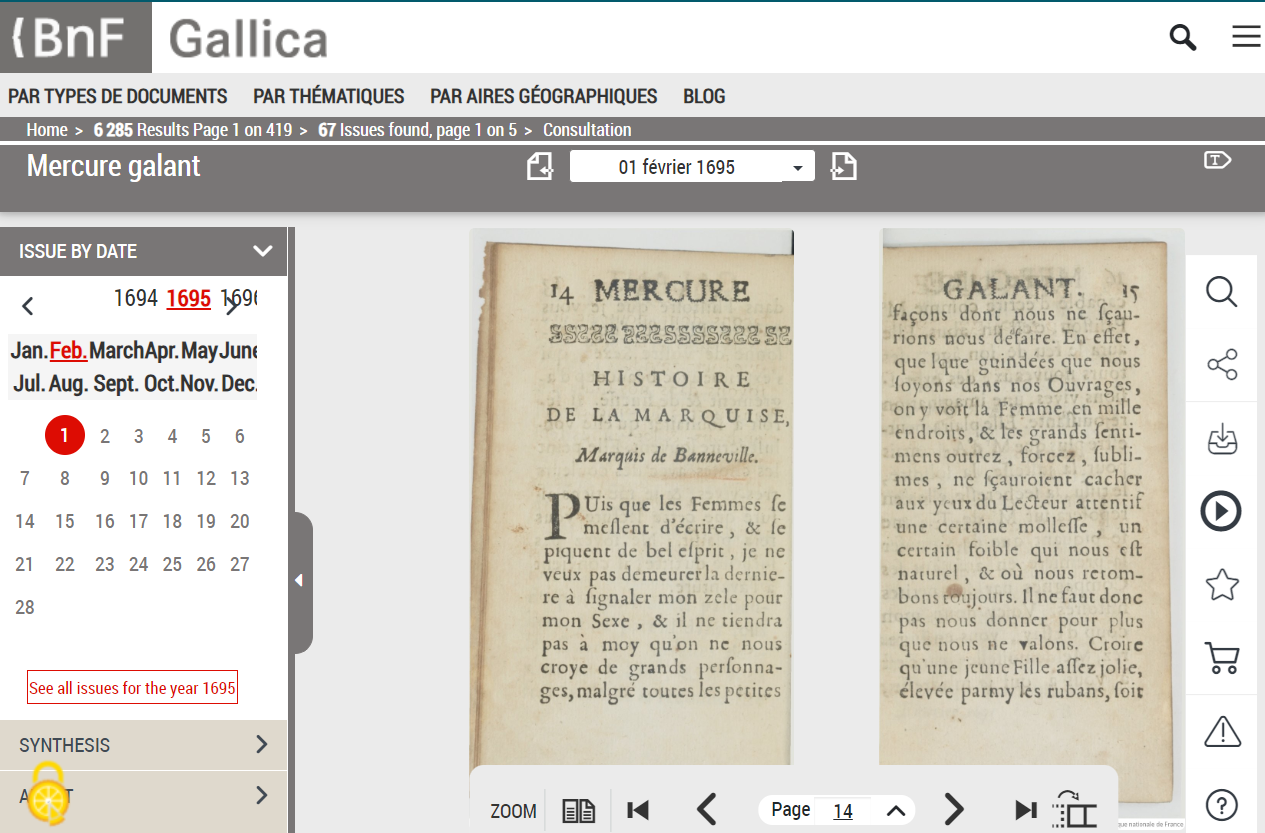This screenshot has height=833, width=1265.
Task: Open the hamburger menu at top right
Action: click(1246, 36)
